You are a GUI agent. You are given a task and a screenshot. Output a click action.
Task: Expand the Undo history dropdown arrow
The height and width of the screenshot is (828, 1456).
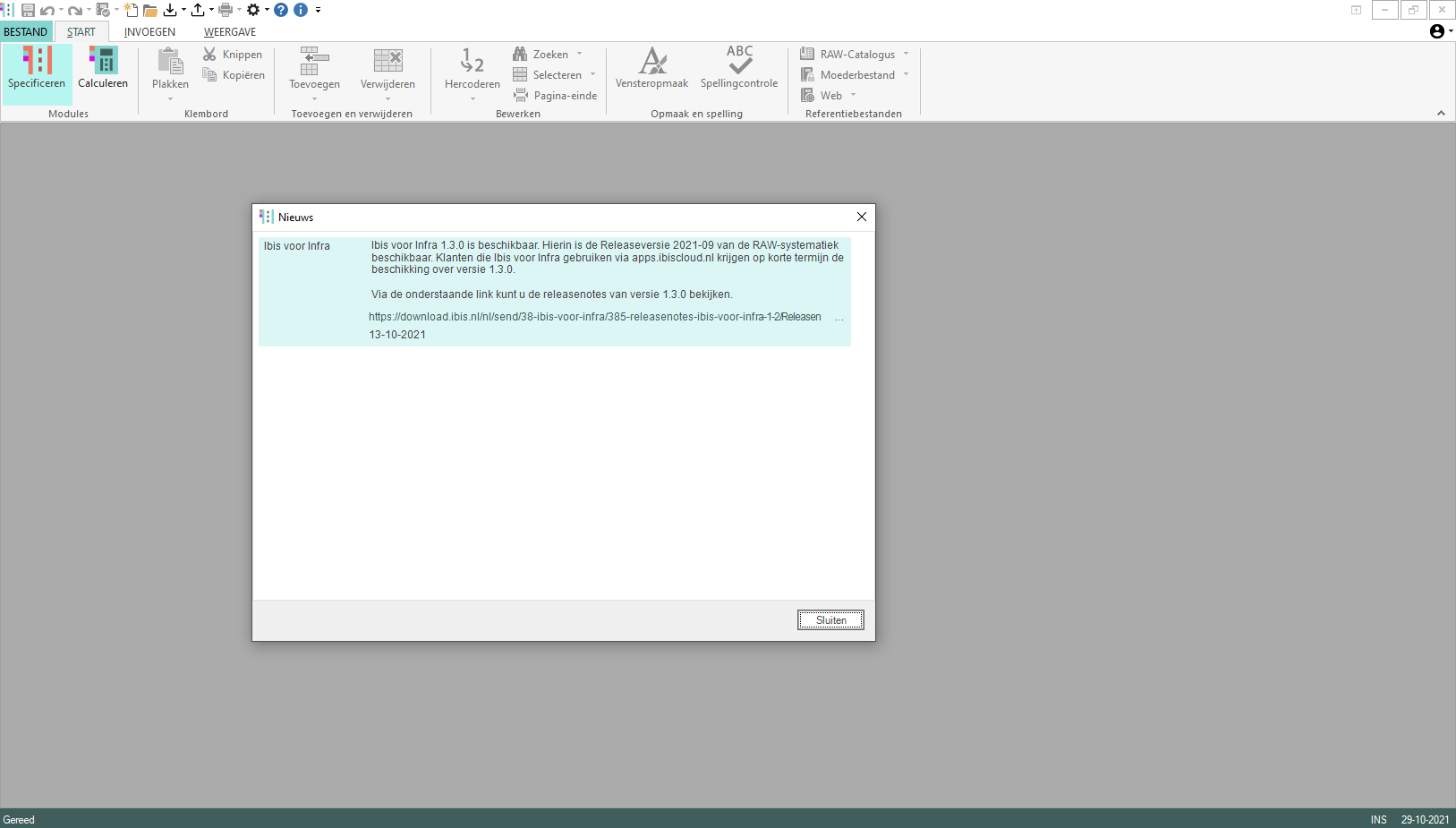click(x=61, y=10)
